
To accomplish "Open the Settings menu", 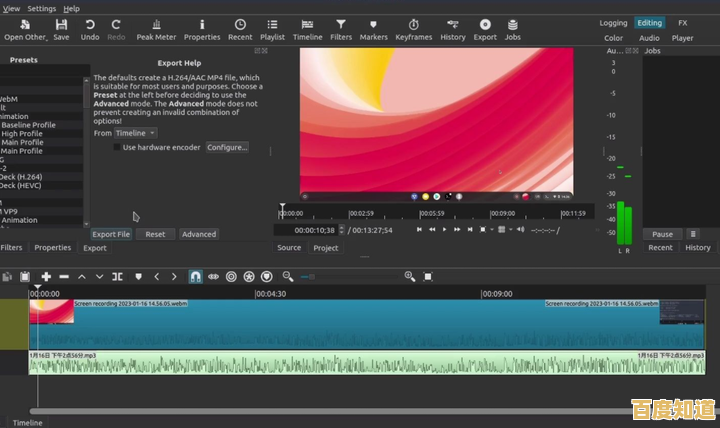I will click(41, 8).
